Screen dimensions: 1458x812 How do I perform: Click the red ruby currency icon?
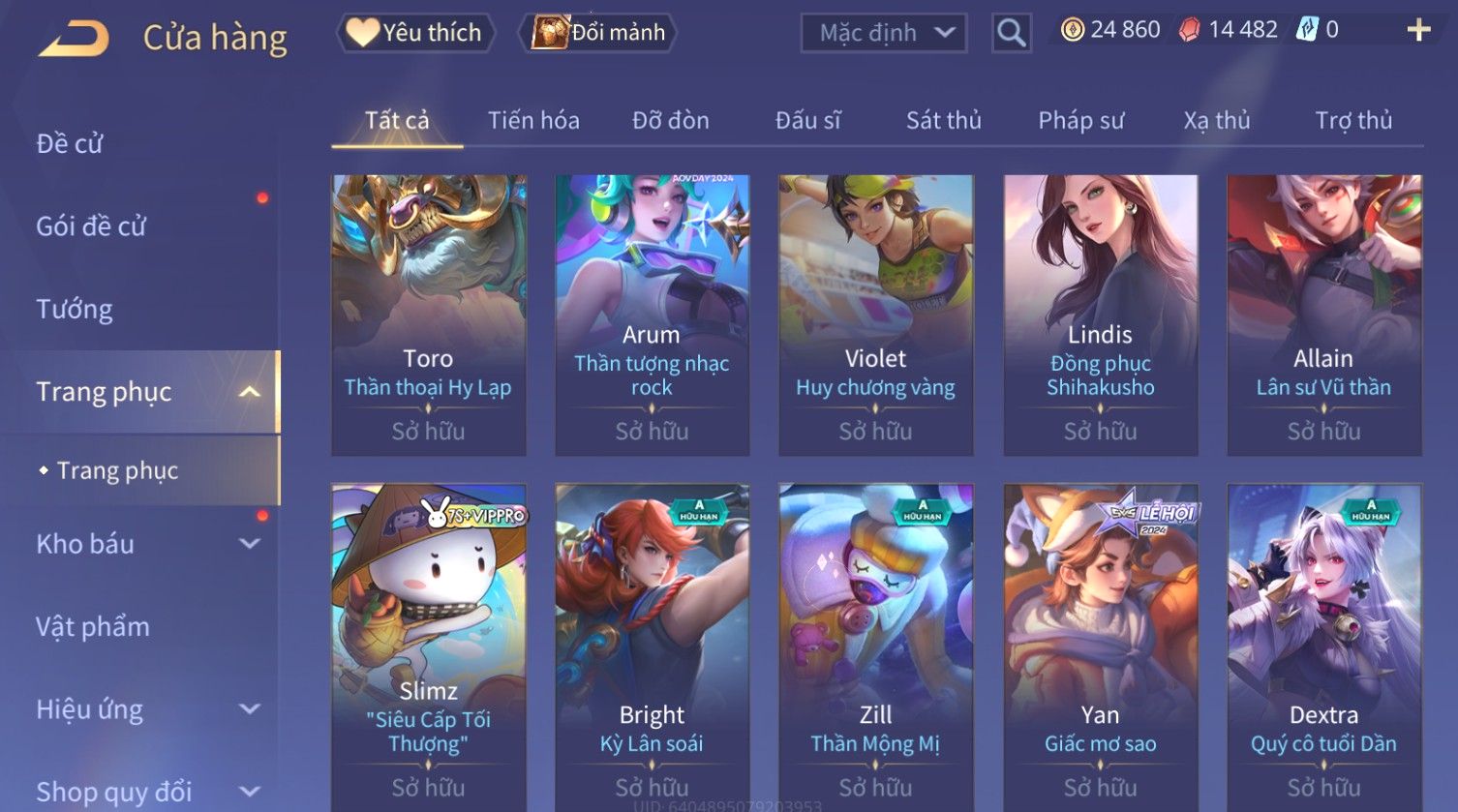(1189, 30)
